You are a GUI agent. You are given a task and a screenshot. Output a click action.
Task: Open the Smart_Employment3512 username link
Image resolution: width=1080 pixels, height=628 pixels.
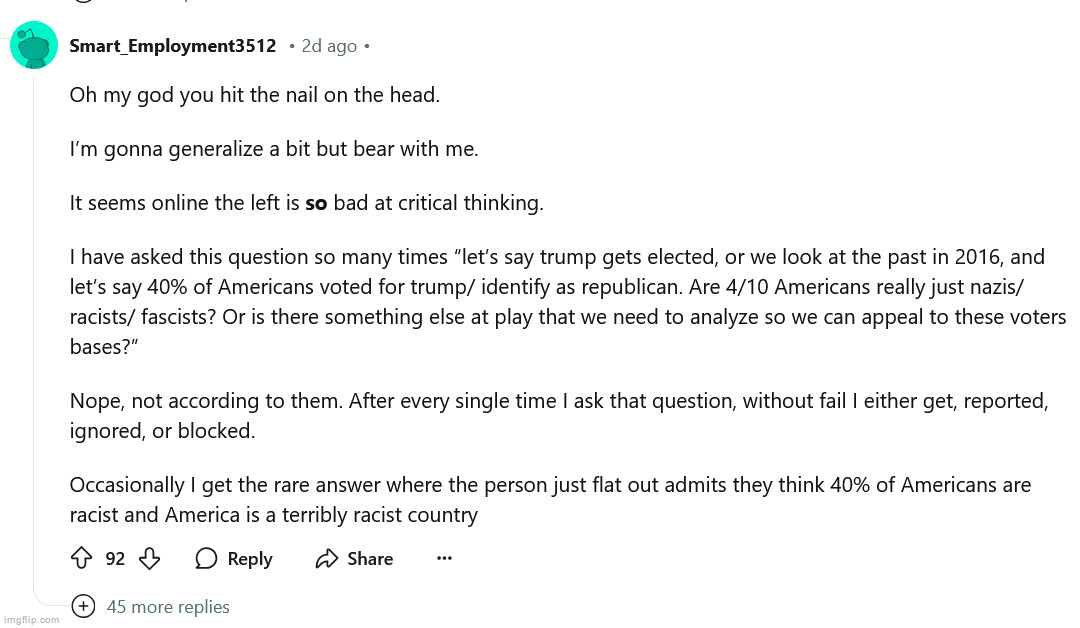(x=173, y=45)
